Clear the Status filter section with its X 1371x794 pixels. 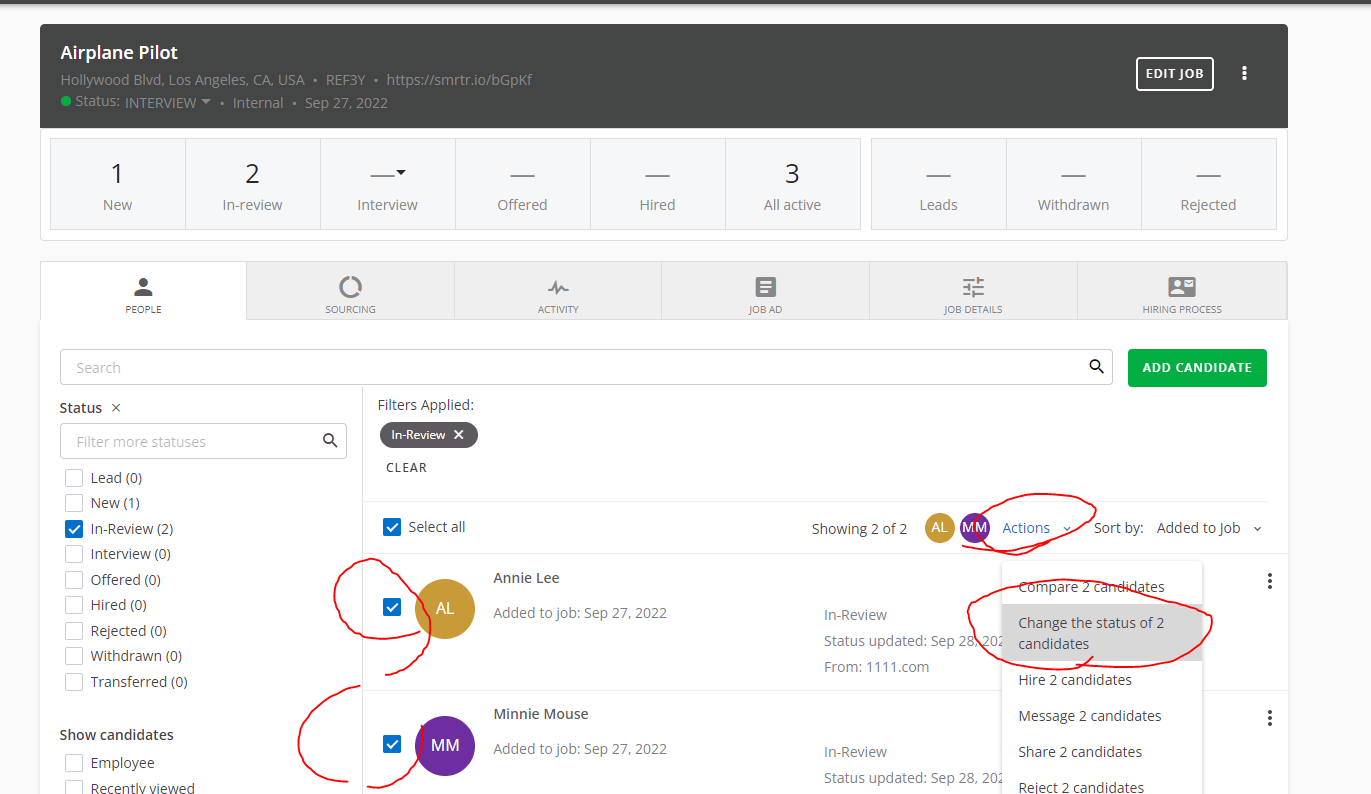point(116,408)
